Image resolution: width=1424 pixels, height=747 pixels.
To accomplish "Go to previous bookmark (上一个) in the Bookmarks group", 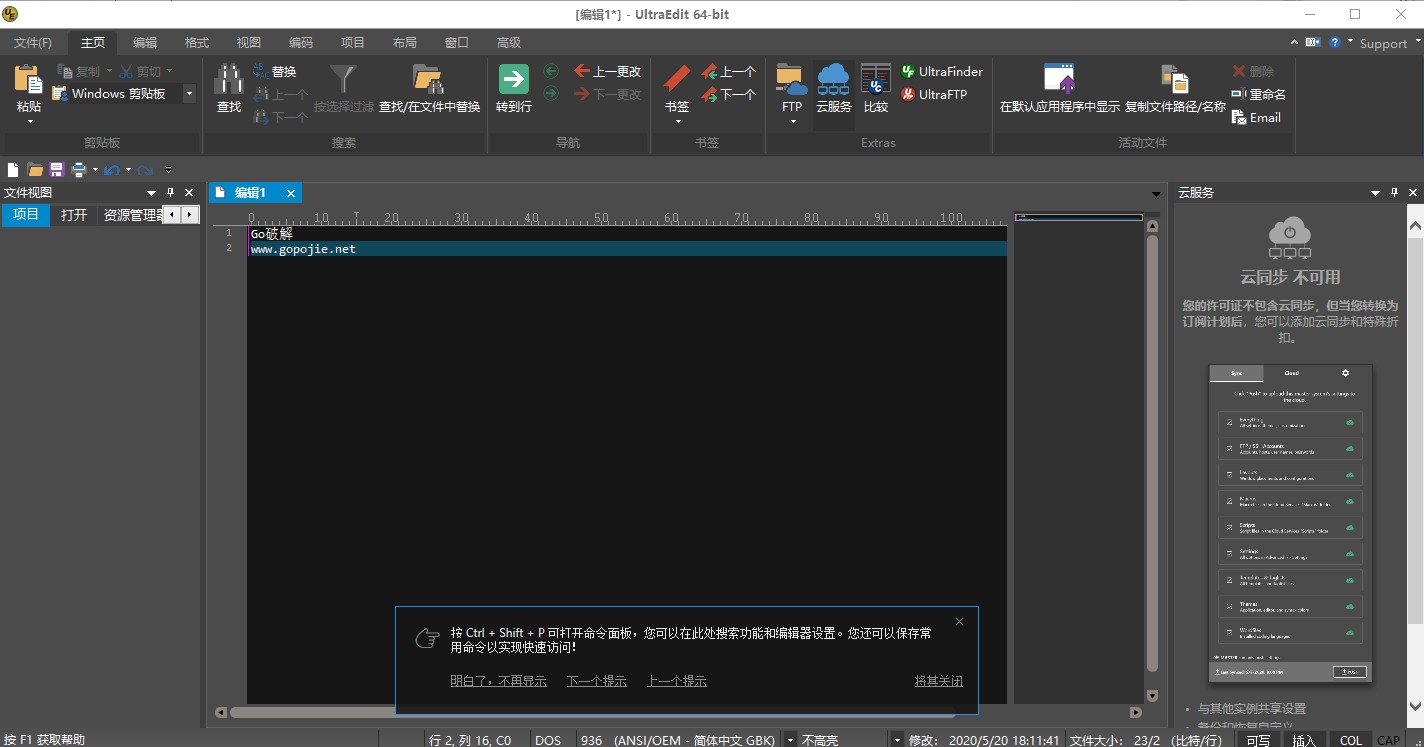I will pos(728,72).
